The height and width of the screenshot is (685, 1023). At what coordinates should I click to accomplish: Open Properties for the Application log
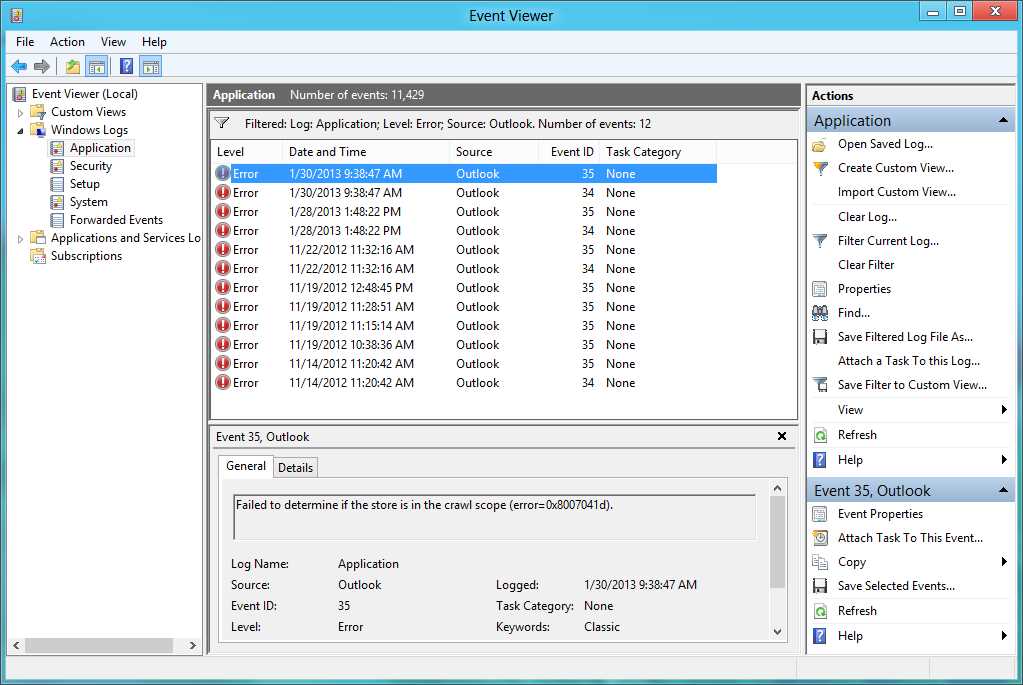click(862, 288)
